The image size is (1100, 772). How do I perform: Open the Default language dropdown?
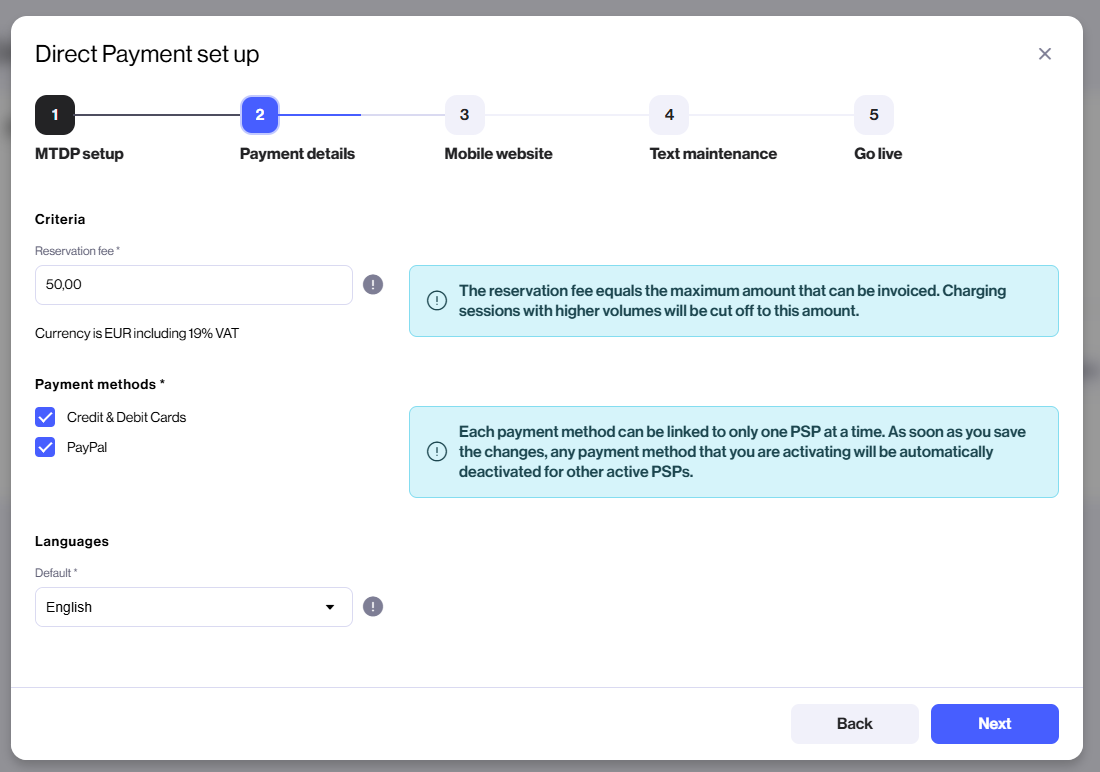194,607
